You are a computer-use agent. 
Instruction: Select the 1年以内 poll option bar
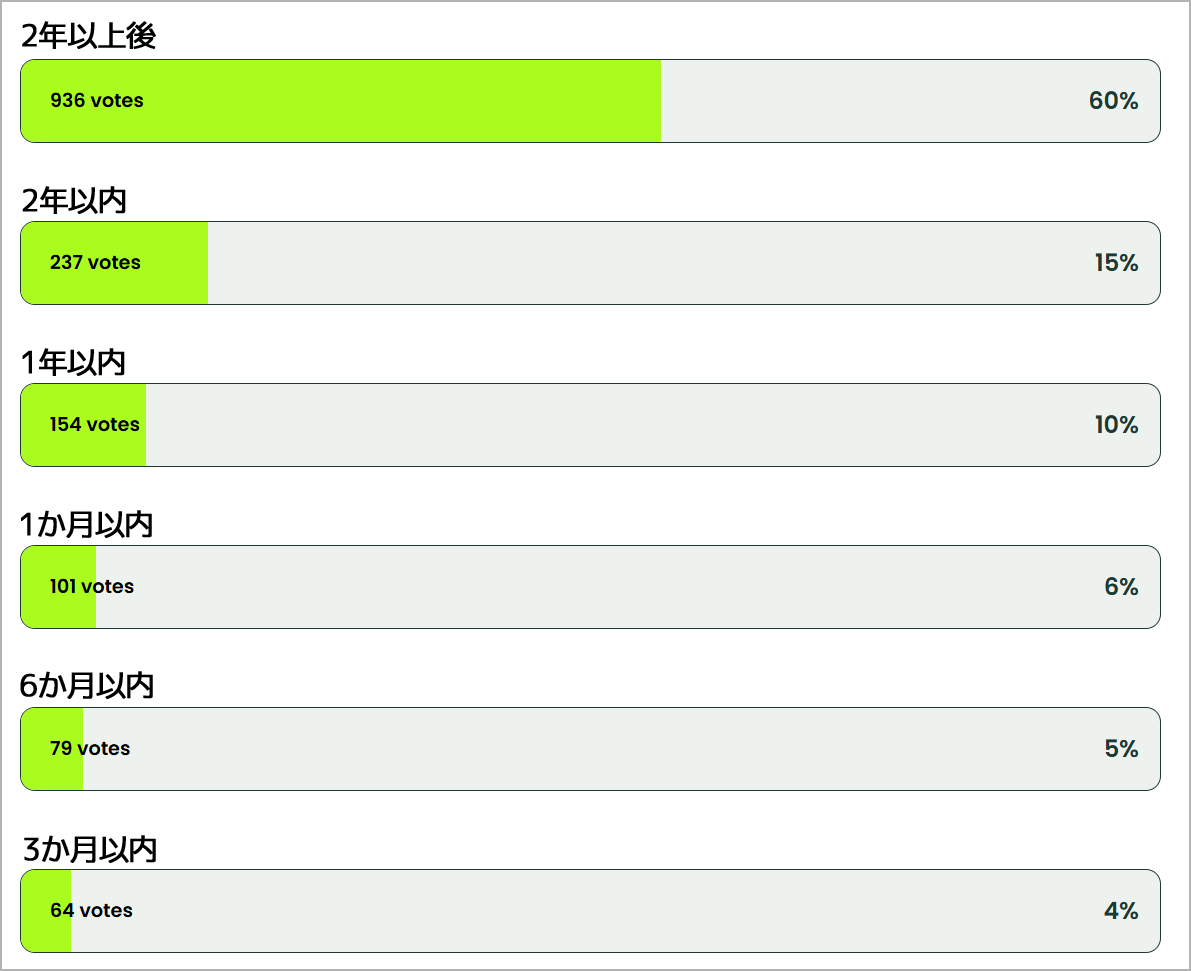590,425
